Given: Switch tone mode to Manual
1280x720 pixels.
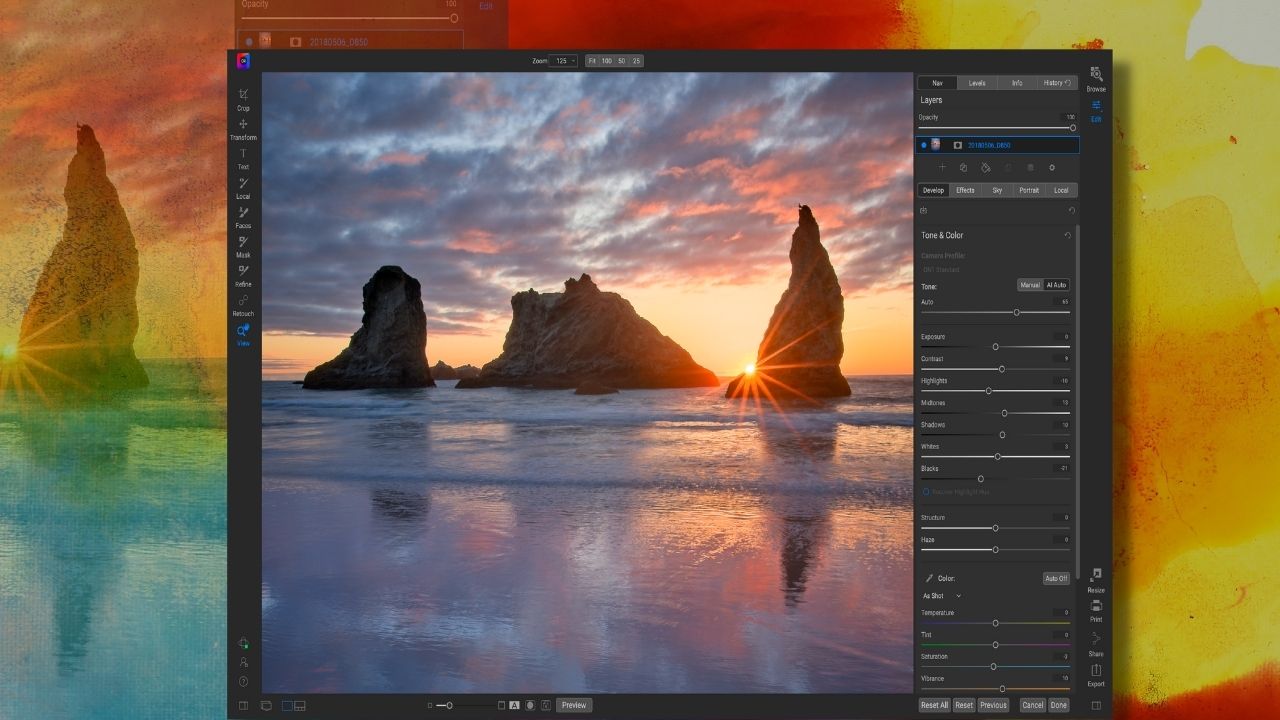Looking at the screenshot, I should point(1030,285).
